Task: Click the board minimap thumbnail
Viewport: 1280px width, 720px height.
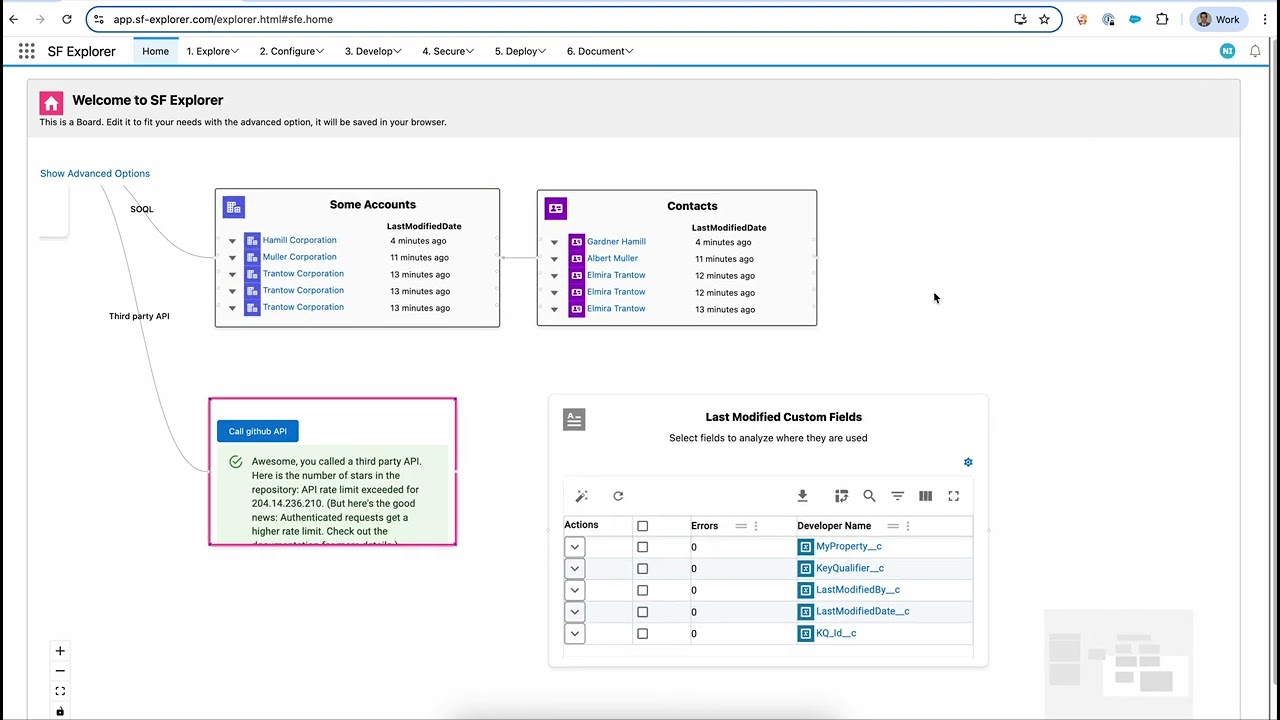Action: coord(1118,654)
